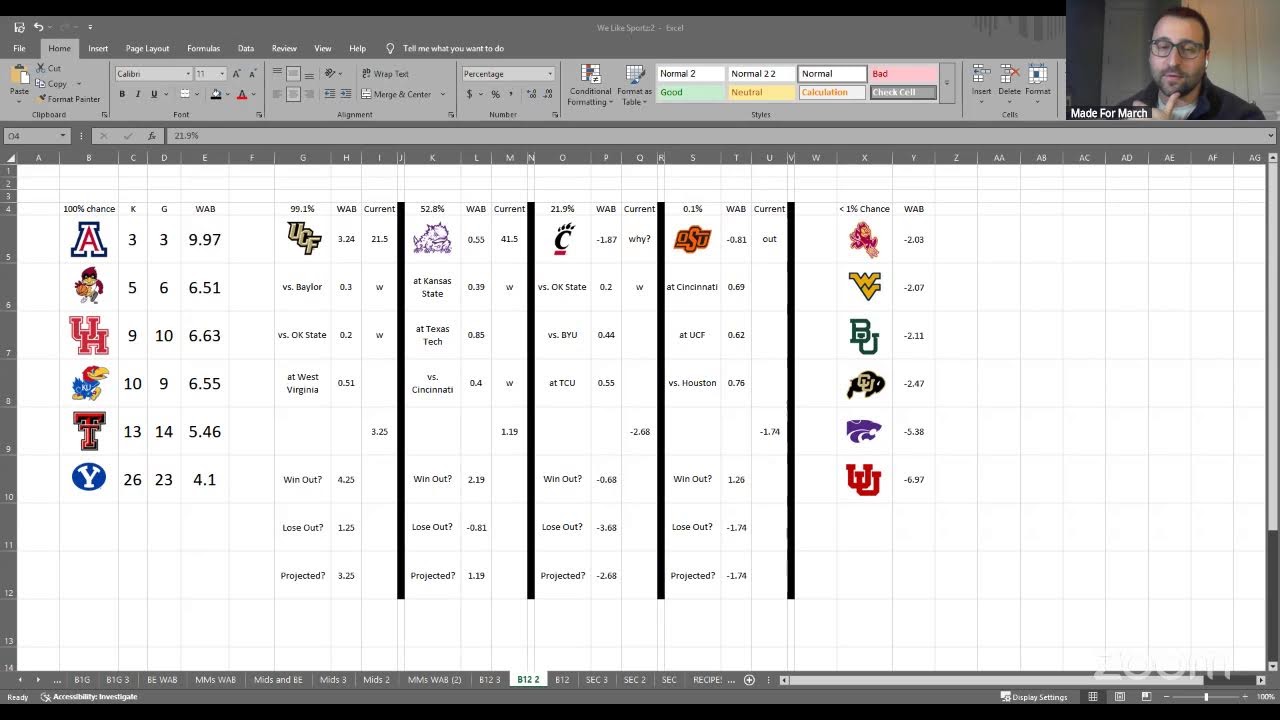Decrease font size with the small A
1280x720 pixels.
tap(251, 74)
